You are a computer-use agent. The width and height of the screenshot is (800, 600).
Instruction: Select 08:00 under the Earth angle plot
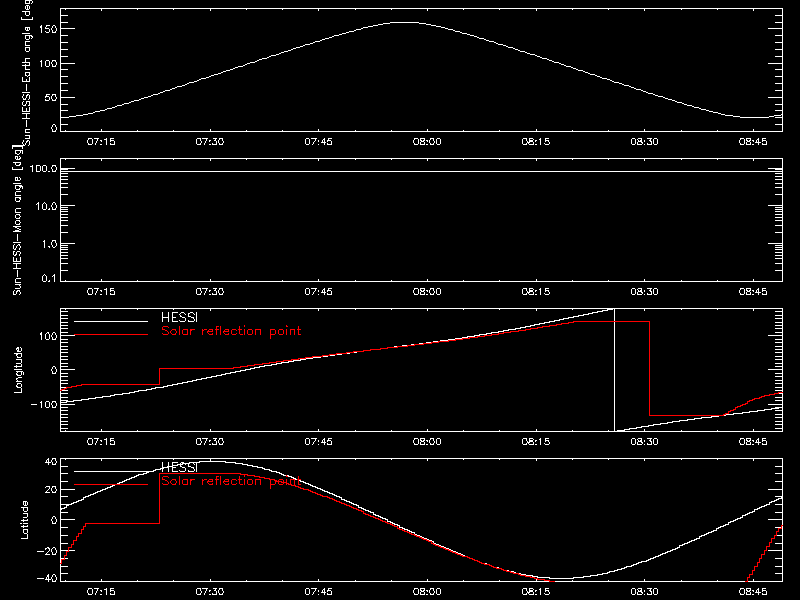point(427,142)
